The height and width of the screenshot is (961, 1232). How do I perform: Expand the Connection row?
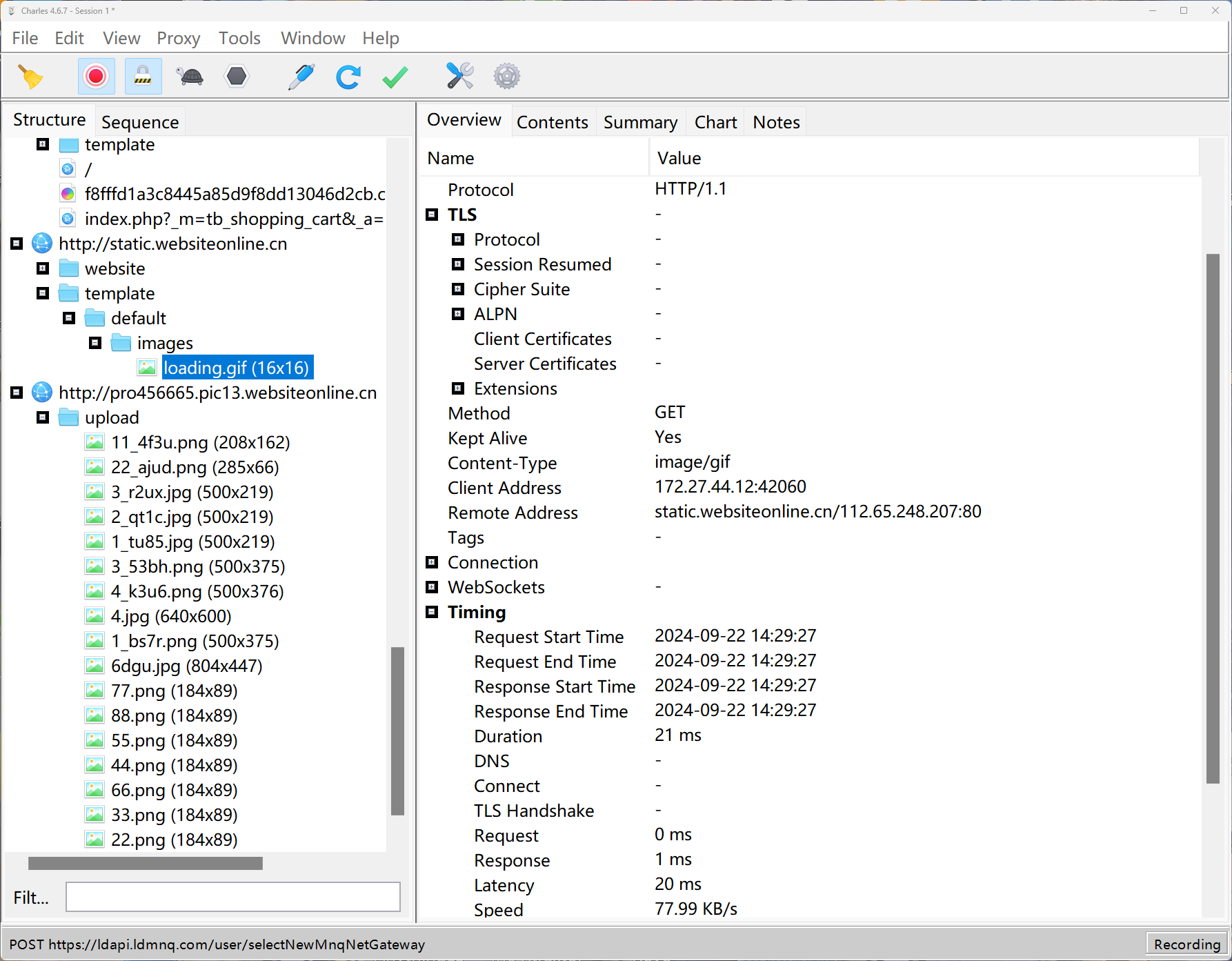tap(432, 562)
